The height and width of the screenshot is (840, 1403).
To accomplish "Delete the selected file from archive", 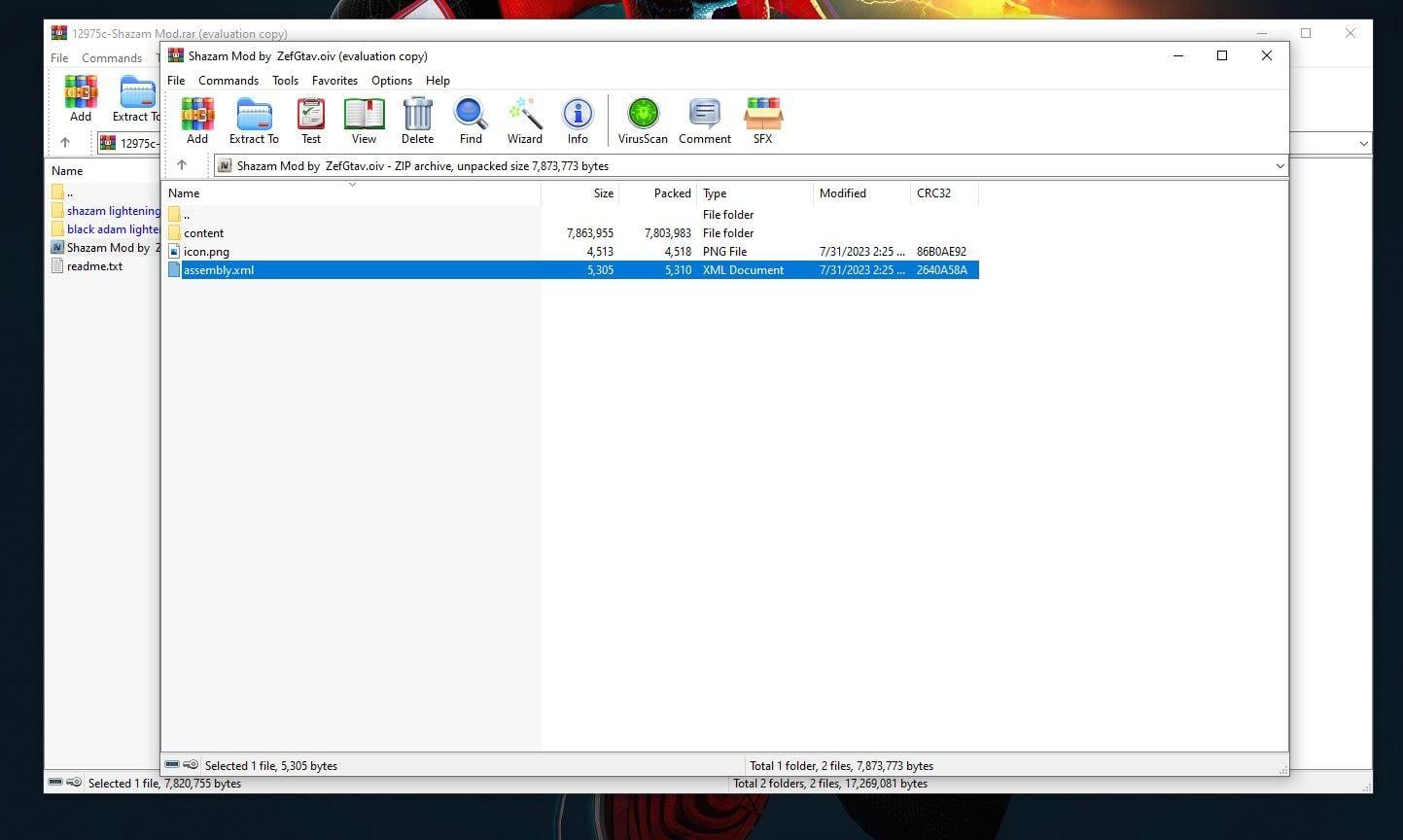I will (417, 117).
